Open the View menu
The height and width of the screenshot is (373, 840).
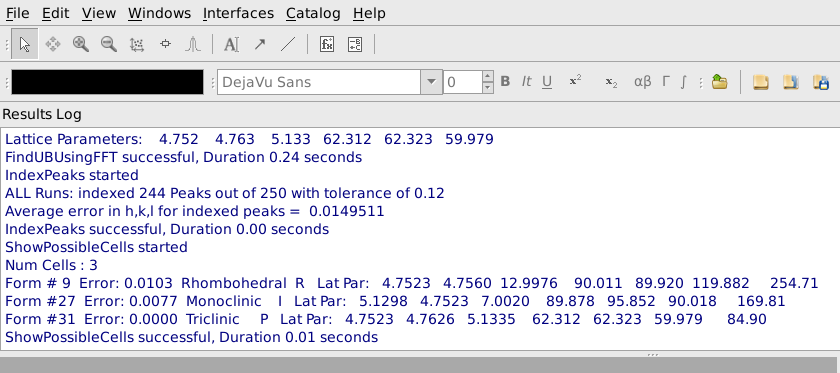coord(99,13)
